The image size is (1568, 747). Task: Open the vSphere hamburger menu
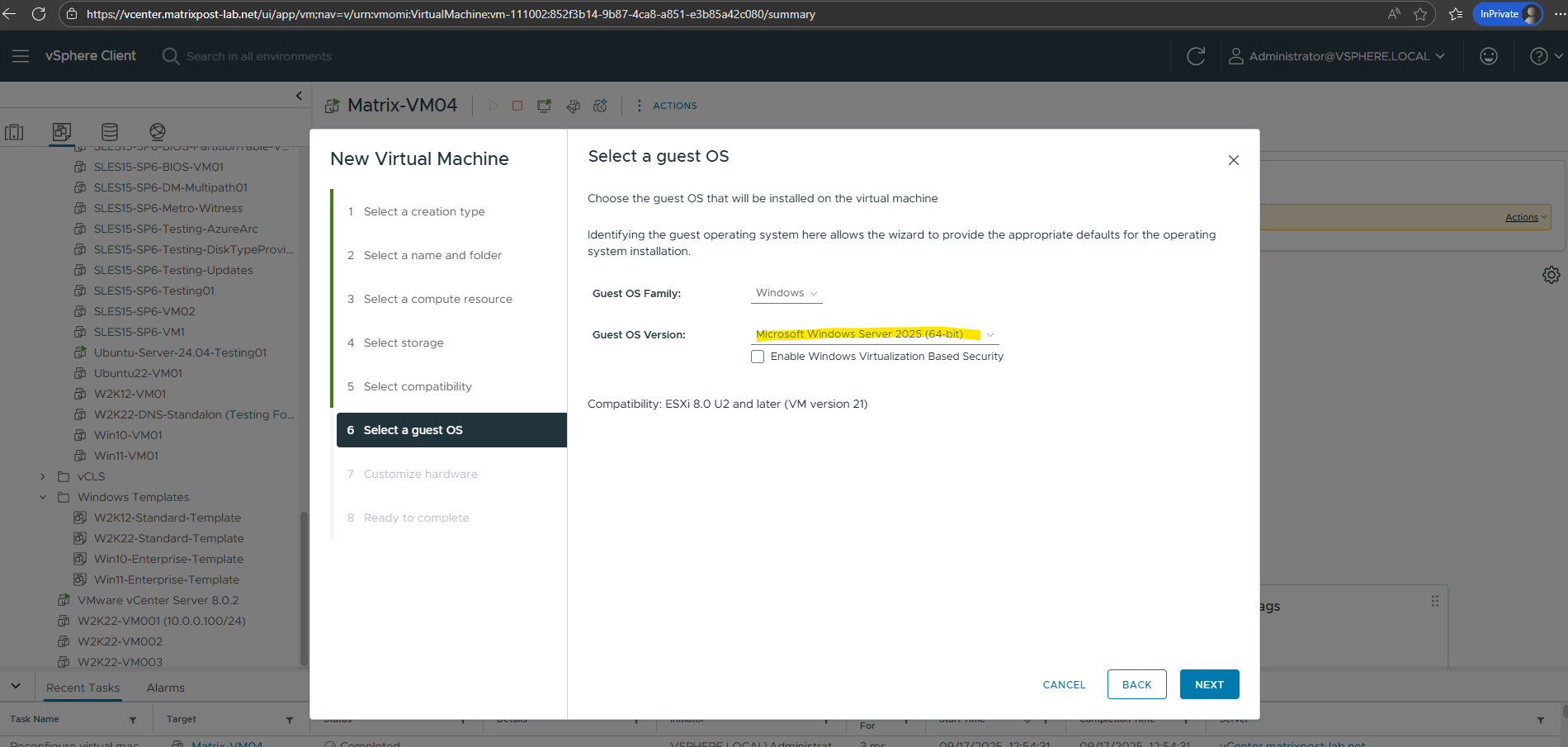tap(21, 56)
